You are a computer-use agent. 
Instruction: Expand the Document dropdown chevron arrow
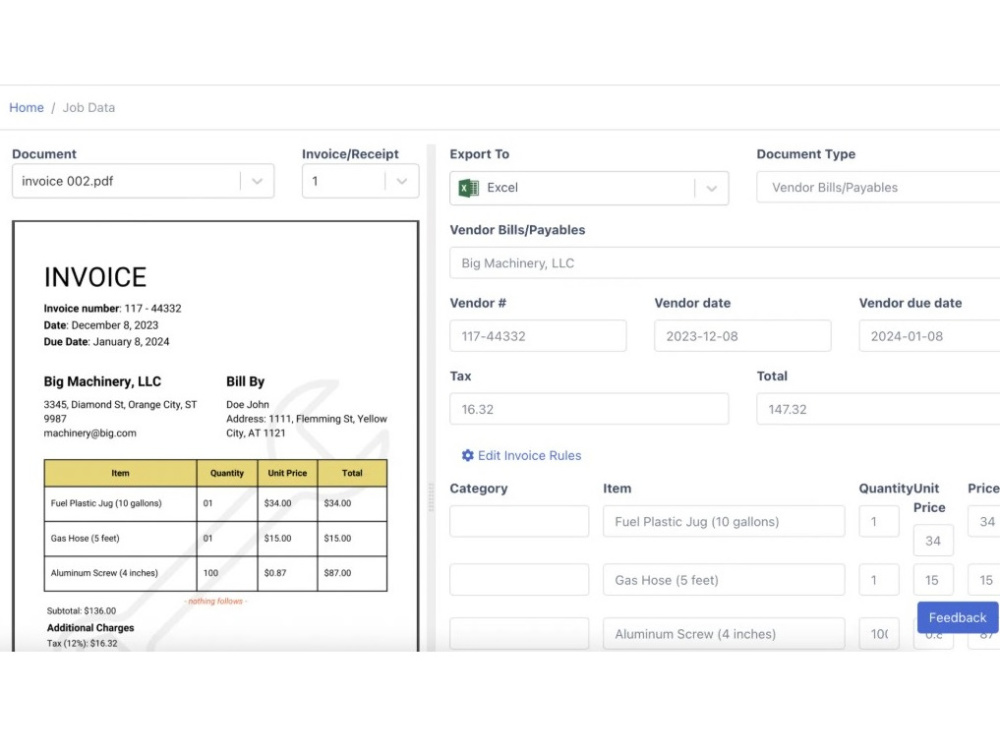tap(257, 181)
